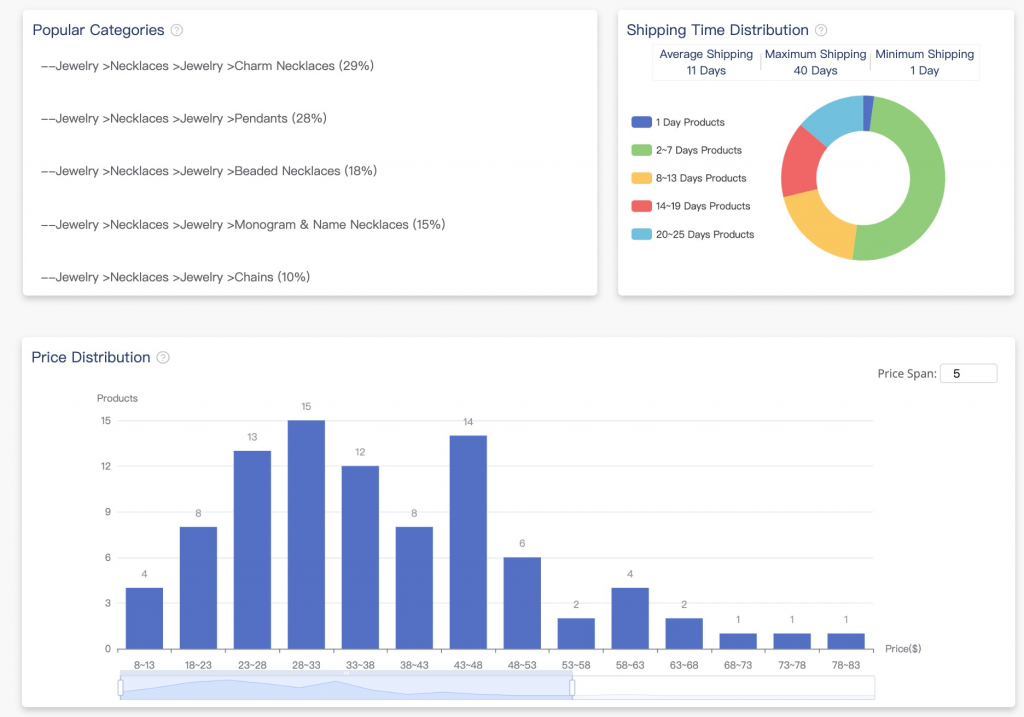Click the right handle of the price range slider

[x=572, y=687]
